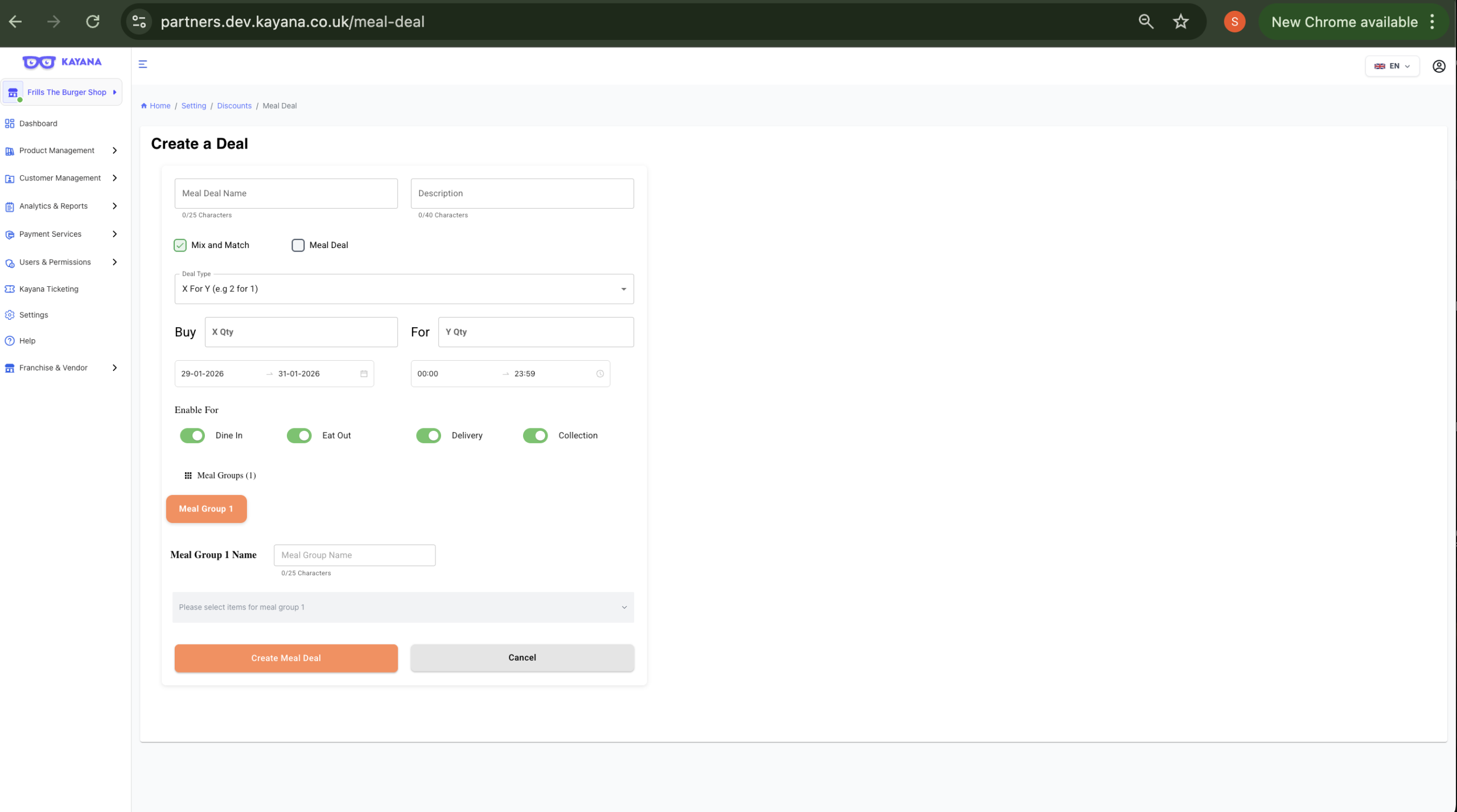Open the Deal Type dropdown

404,289
